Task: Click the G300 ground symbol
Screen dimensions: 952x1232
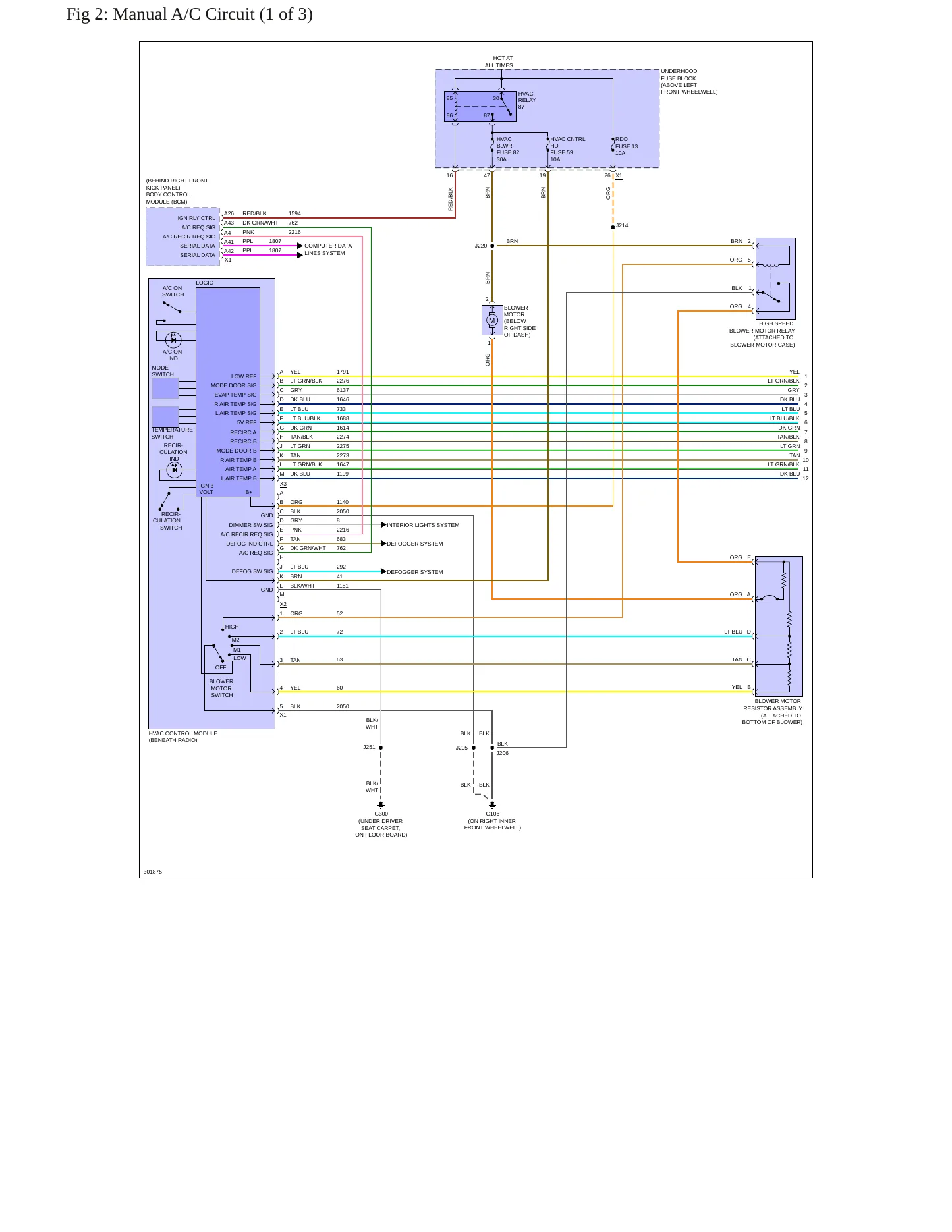Action: tap(381, 805)
